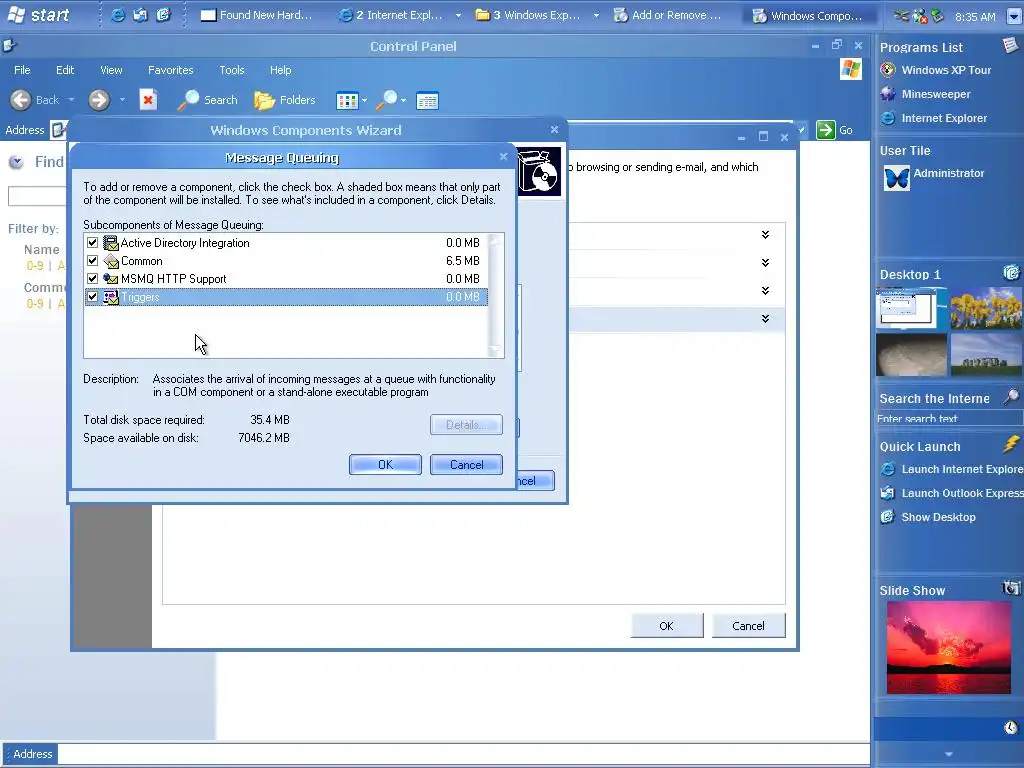Click the magnifier zoom toolbar icon
The width and height of the screenshot is (1024, 768).
click(x=387, y=100)
